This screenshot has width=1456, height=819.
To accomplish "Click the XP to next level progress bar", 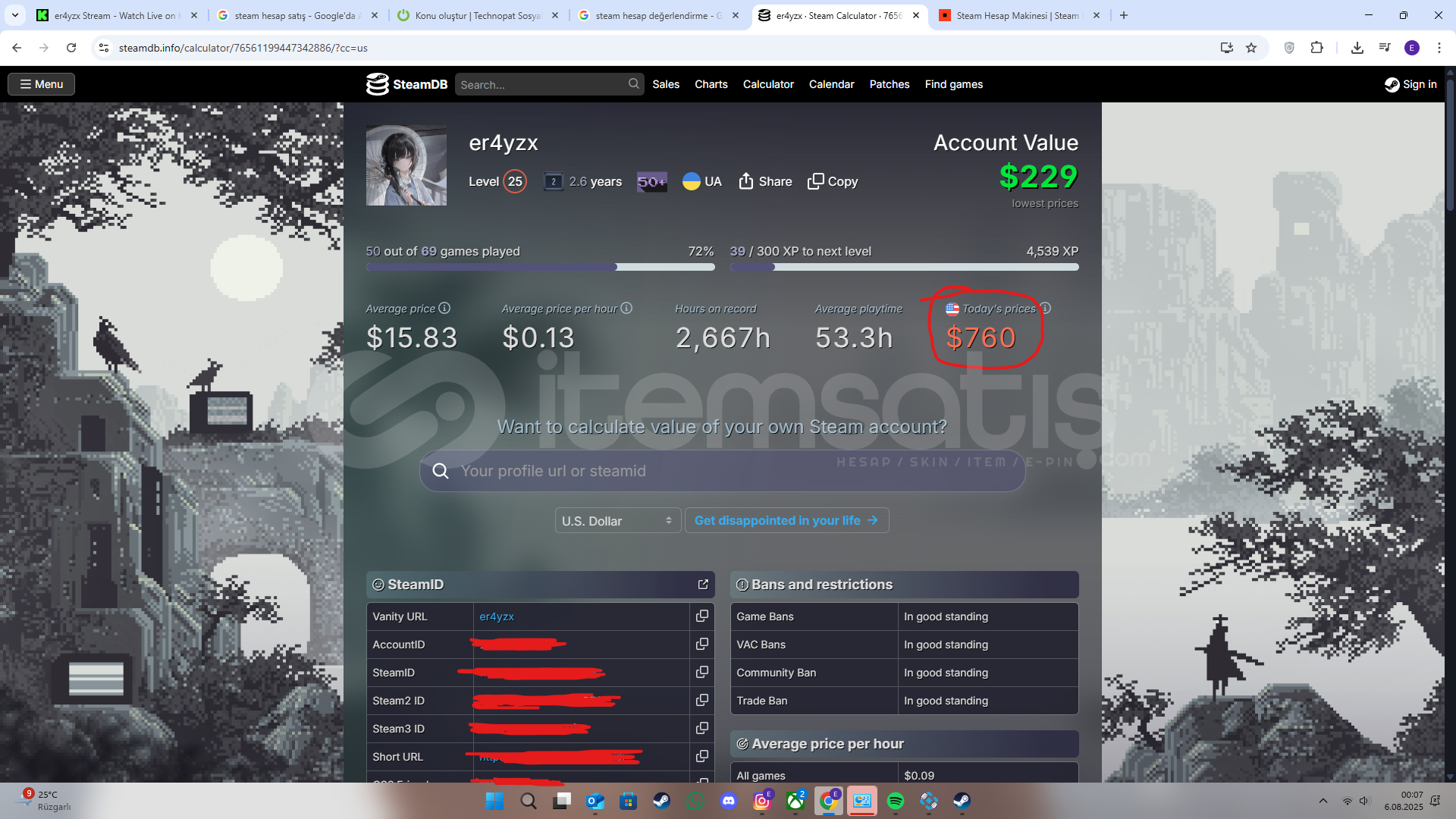I will 904,267.
